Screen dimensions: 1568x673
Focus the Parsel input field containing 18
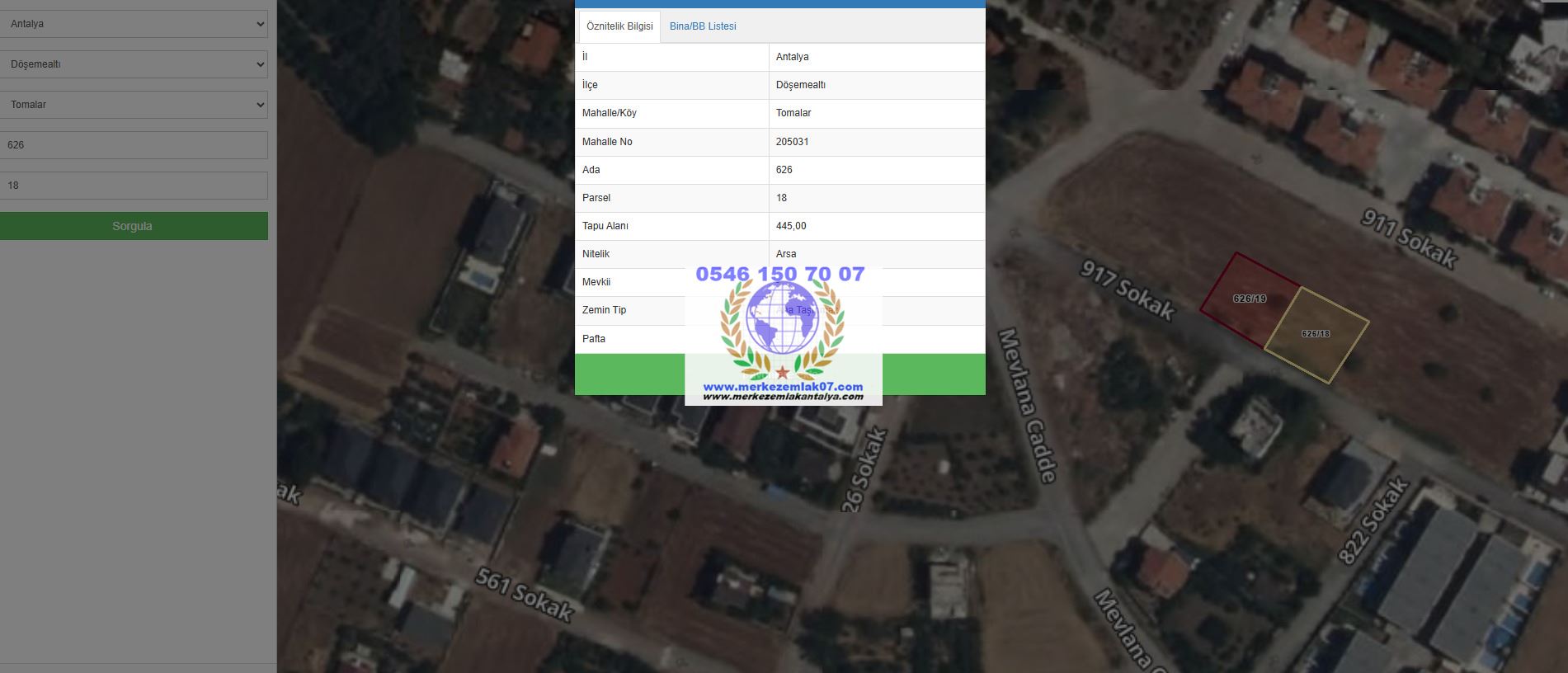tap(134, 186)
